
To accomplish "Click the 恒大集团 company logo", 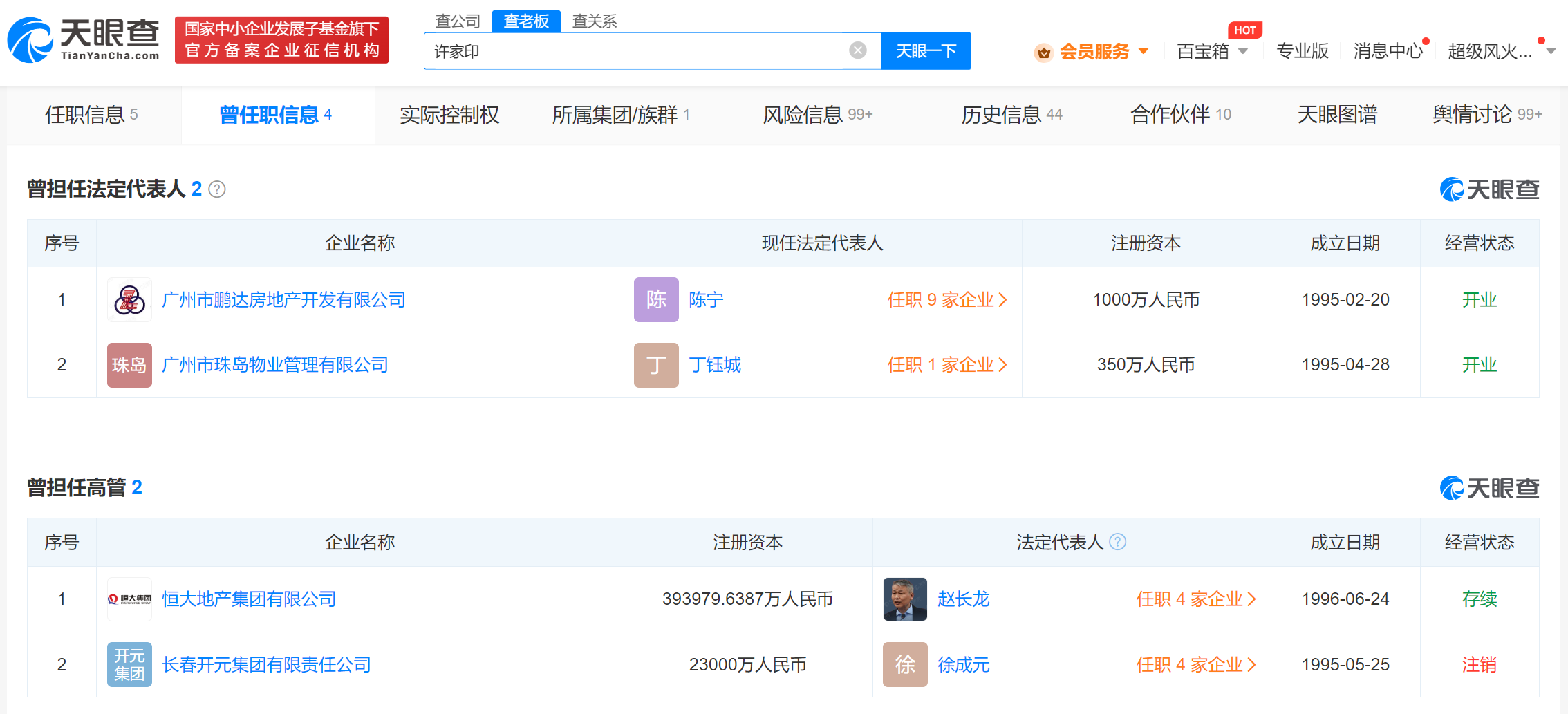I will click(x=129, y=599).
